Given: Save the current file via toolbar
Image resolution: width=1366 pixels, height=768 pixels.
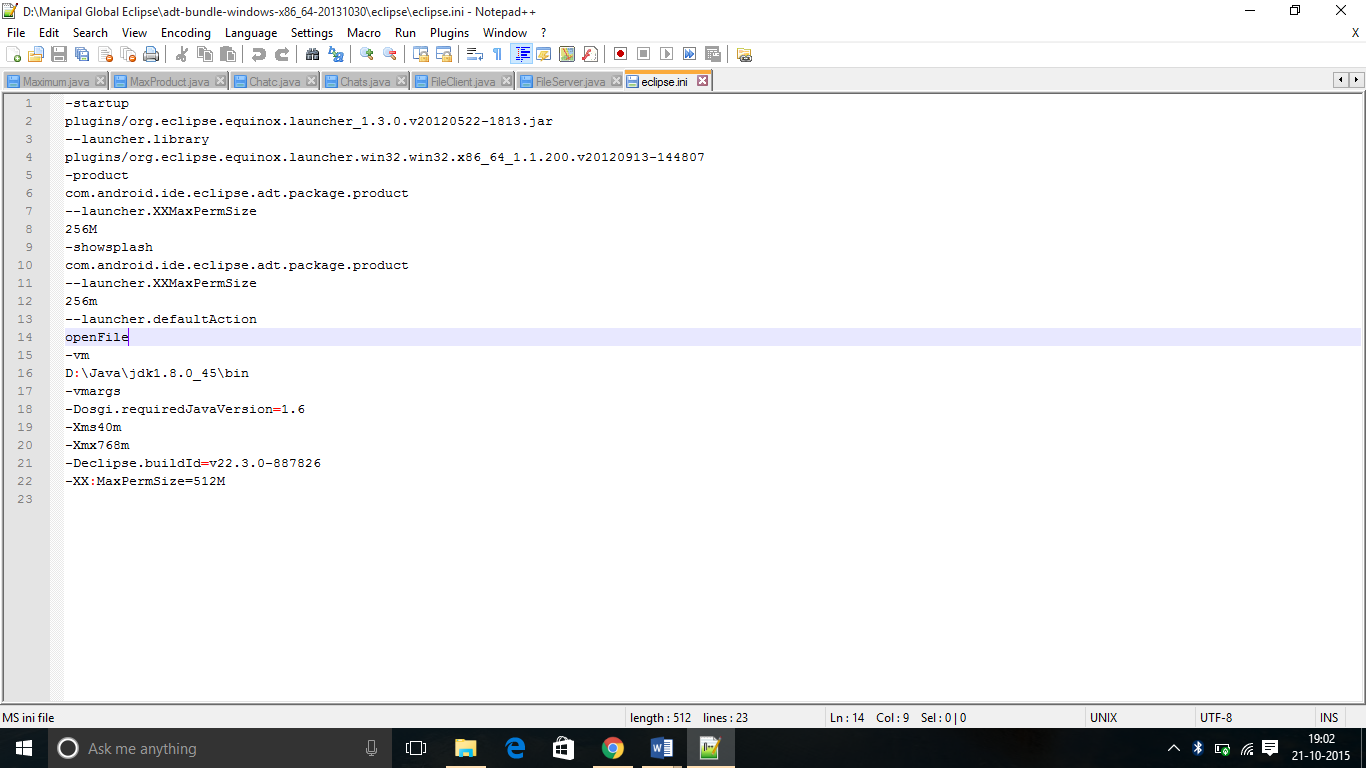Looking at the screenshot, I should coord(59,54).
